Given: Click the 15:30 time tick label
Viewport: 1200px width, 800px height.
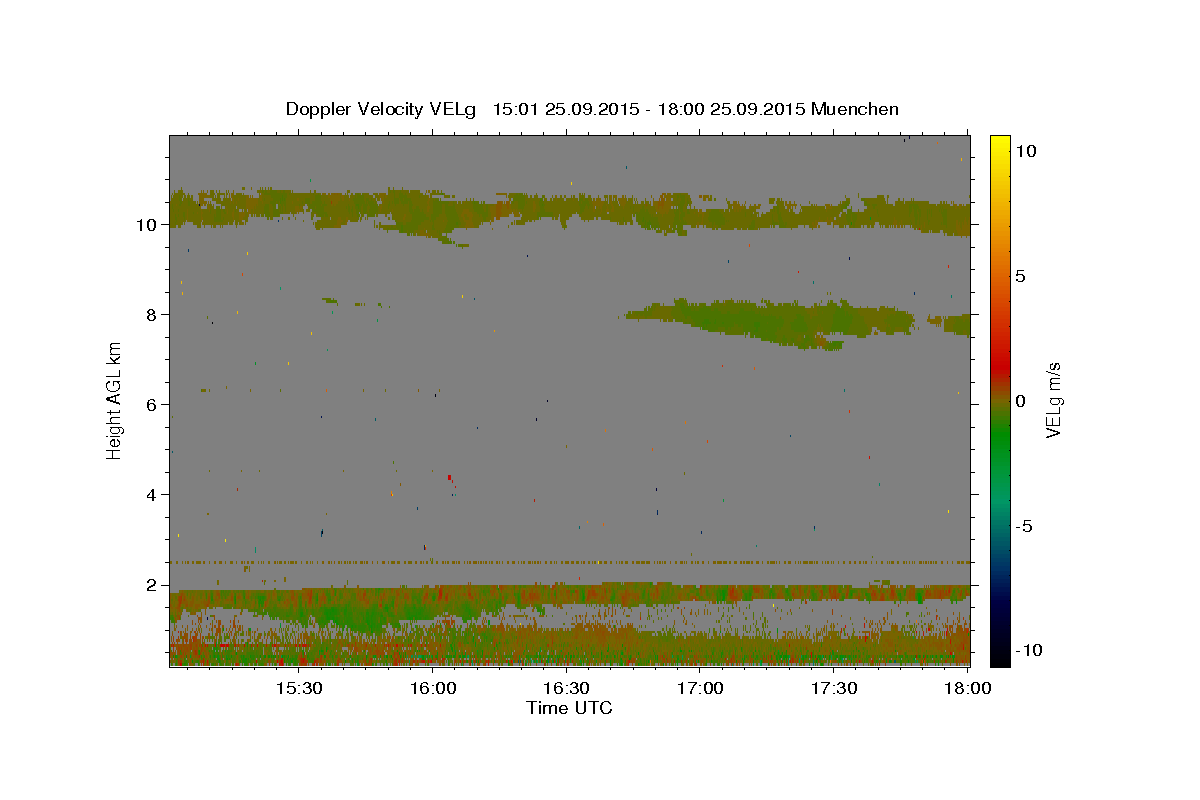Looking at the screenshot, I should point(298,689).
